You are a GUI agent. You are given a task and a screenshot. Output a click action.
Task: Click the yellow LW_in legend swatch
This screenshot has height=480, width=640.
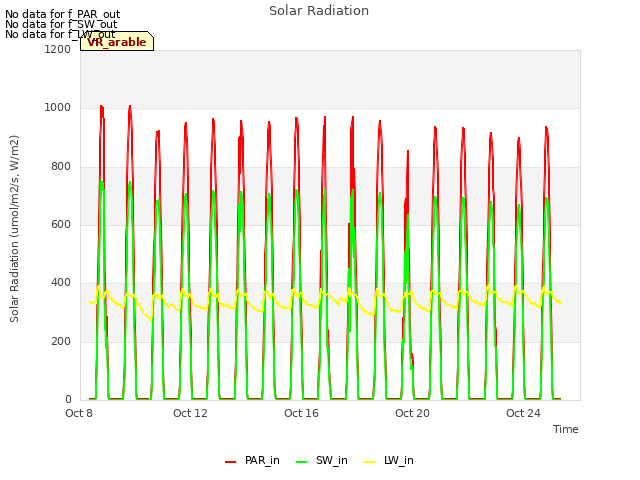coord(369,462)
